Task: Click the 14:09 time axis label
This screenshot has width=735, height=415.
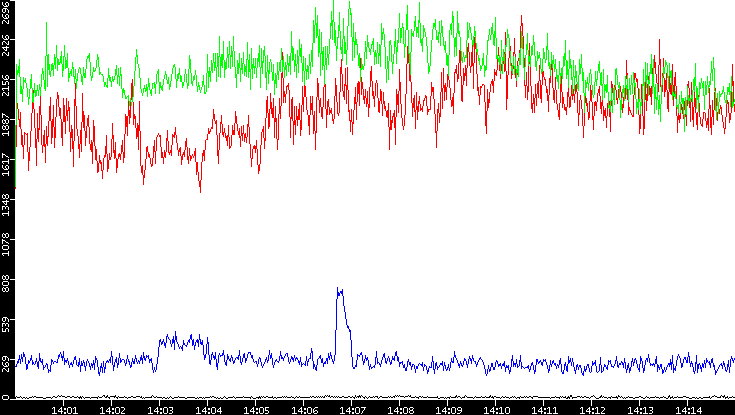Action: (x=448, y=410)
